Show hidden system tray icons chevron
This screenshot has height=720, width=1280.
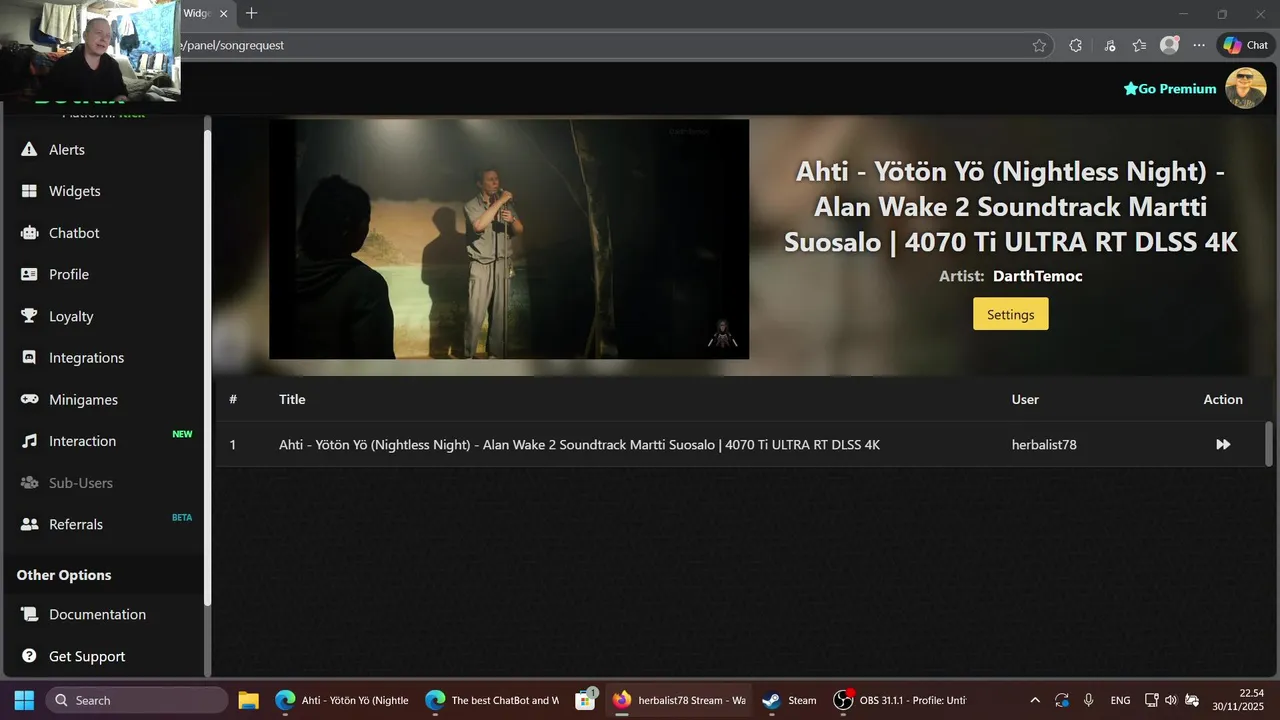(x=1035, y=700)
